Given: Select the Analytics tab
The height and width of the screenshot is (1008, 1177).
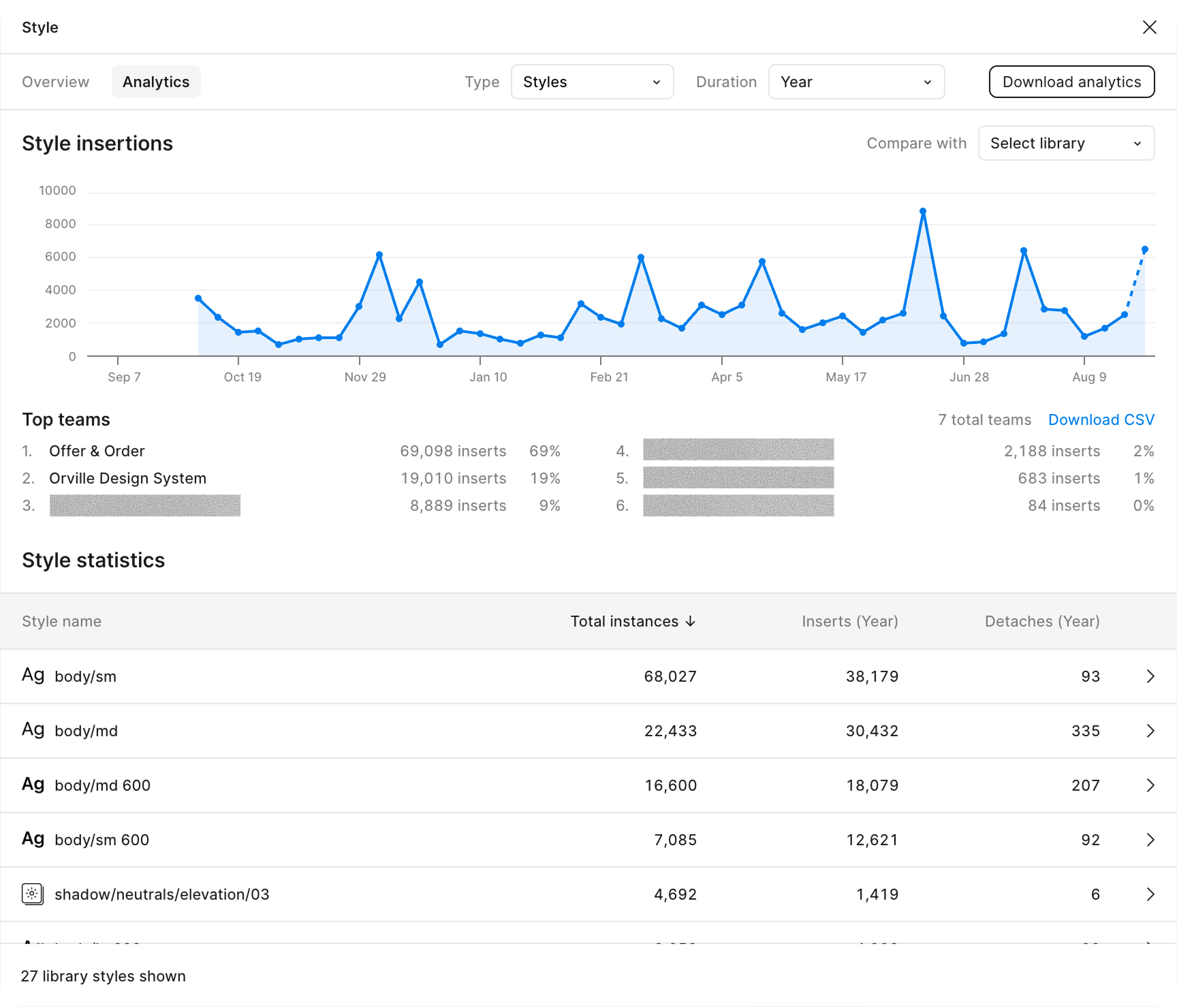Looking at the screenshot, I should pos(156,82).
